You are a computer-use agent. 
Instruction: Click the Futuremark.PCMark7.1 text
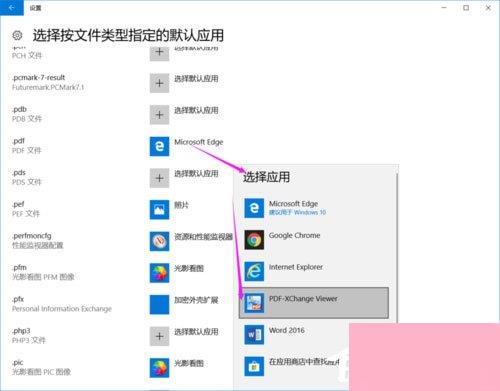48,87
